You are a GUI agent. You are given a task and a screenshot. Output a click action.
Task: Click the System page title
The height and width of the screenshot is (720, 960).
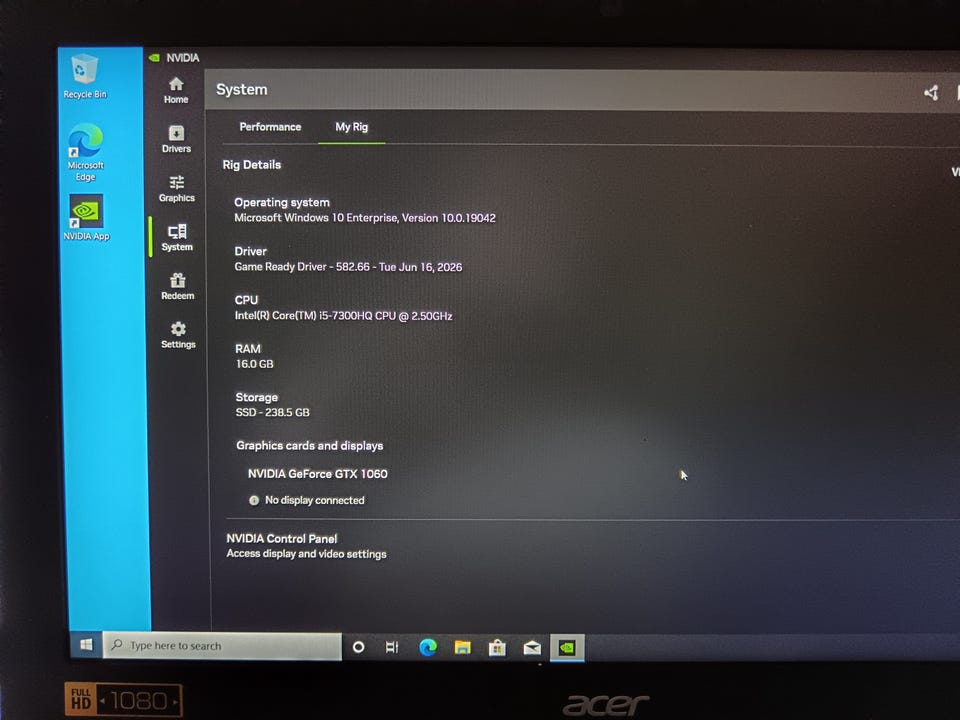tap(241, 89)
